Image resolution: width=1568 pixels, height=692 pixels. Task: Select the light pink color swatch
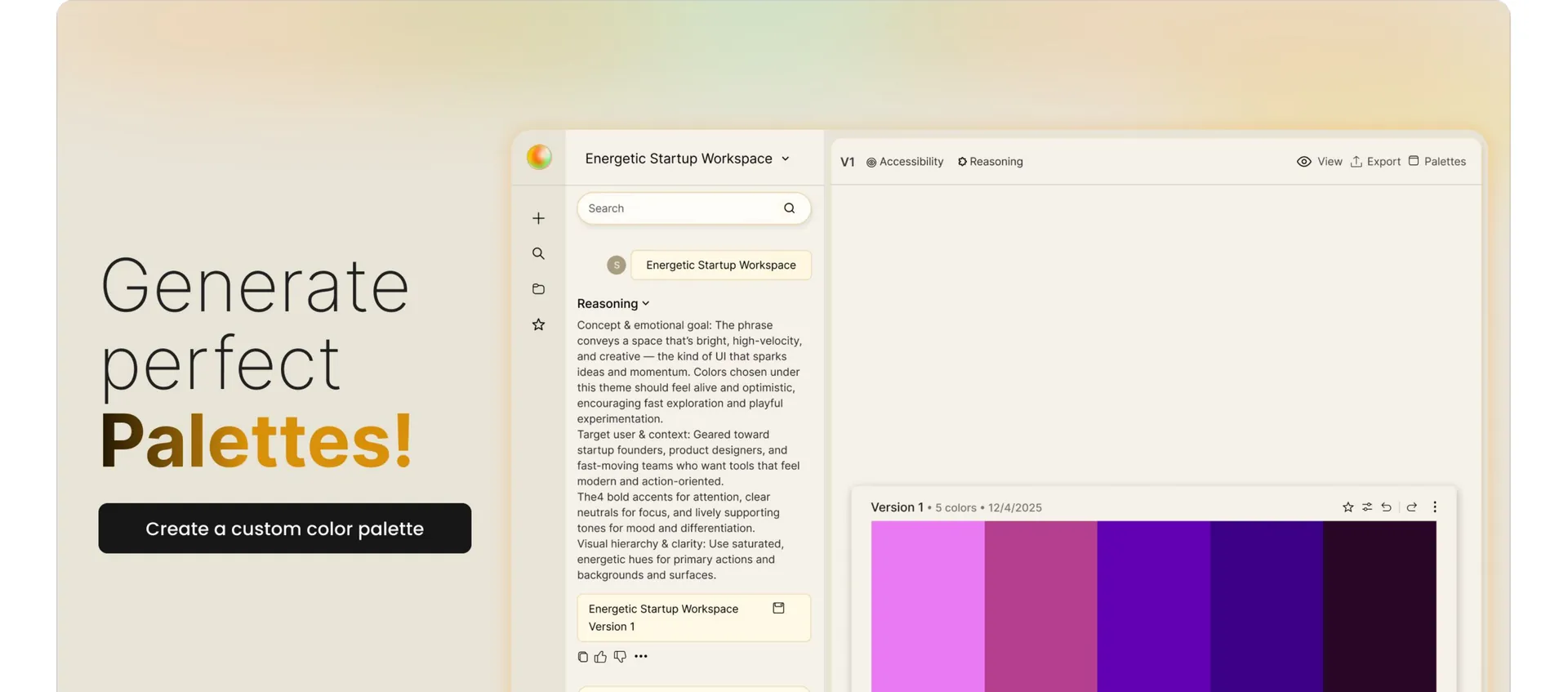(928, 606)
